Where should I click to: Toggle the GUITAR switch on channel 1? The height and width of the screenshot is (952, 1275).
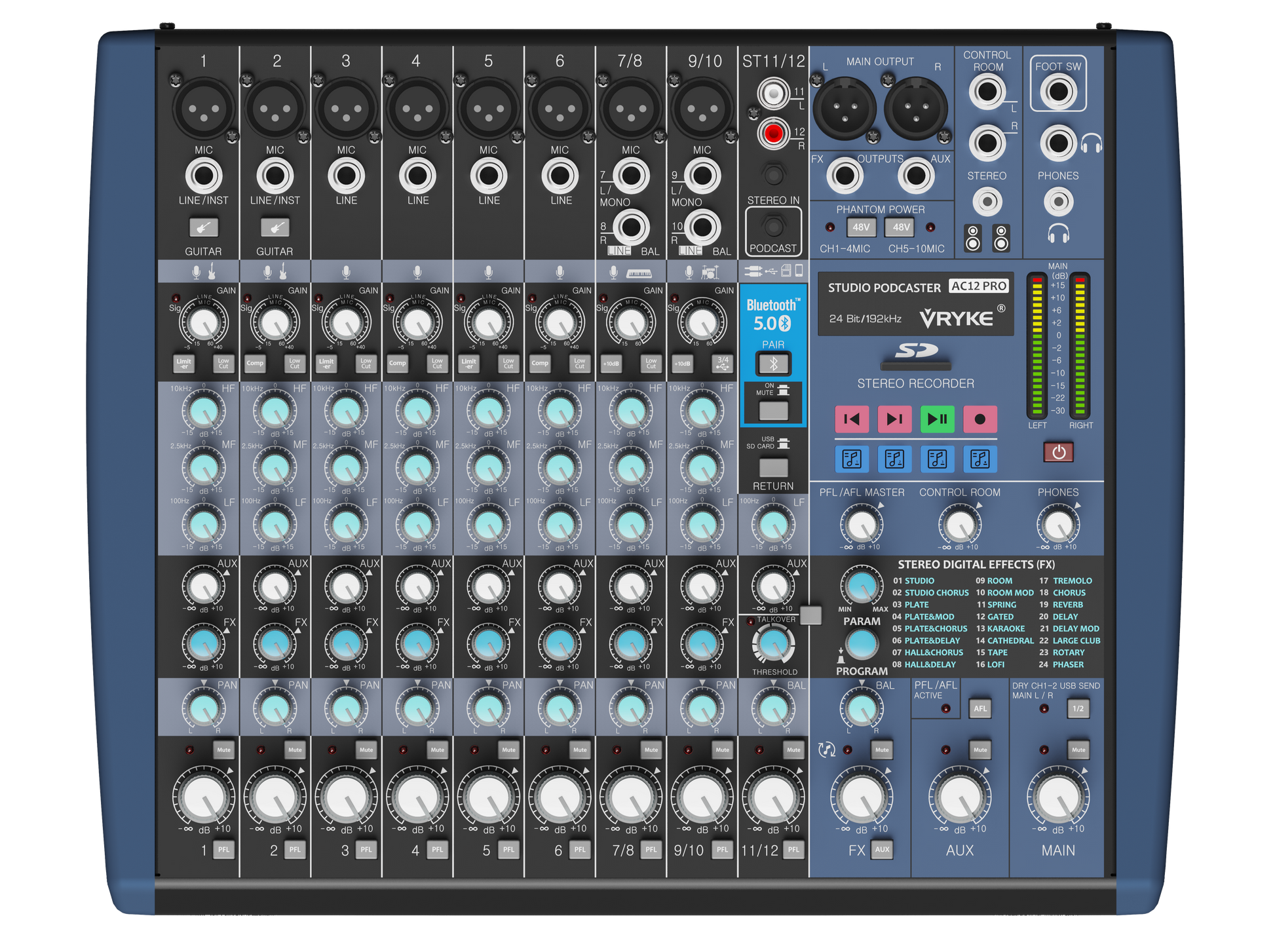204,227
